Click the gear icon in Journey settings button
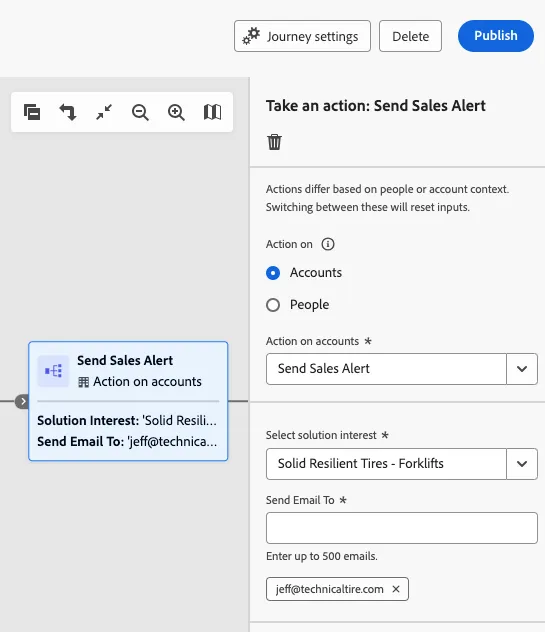Screen dimensions: 545x632 [x=251, y=36]
